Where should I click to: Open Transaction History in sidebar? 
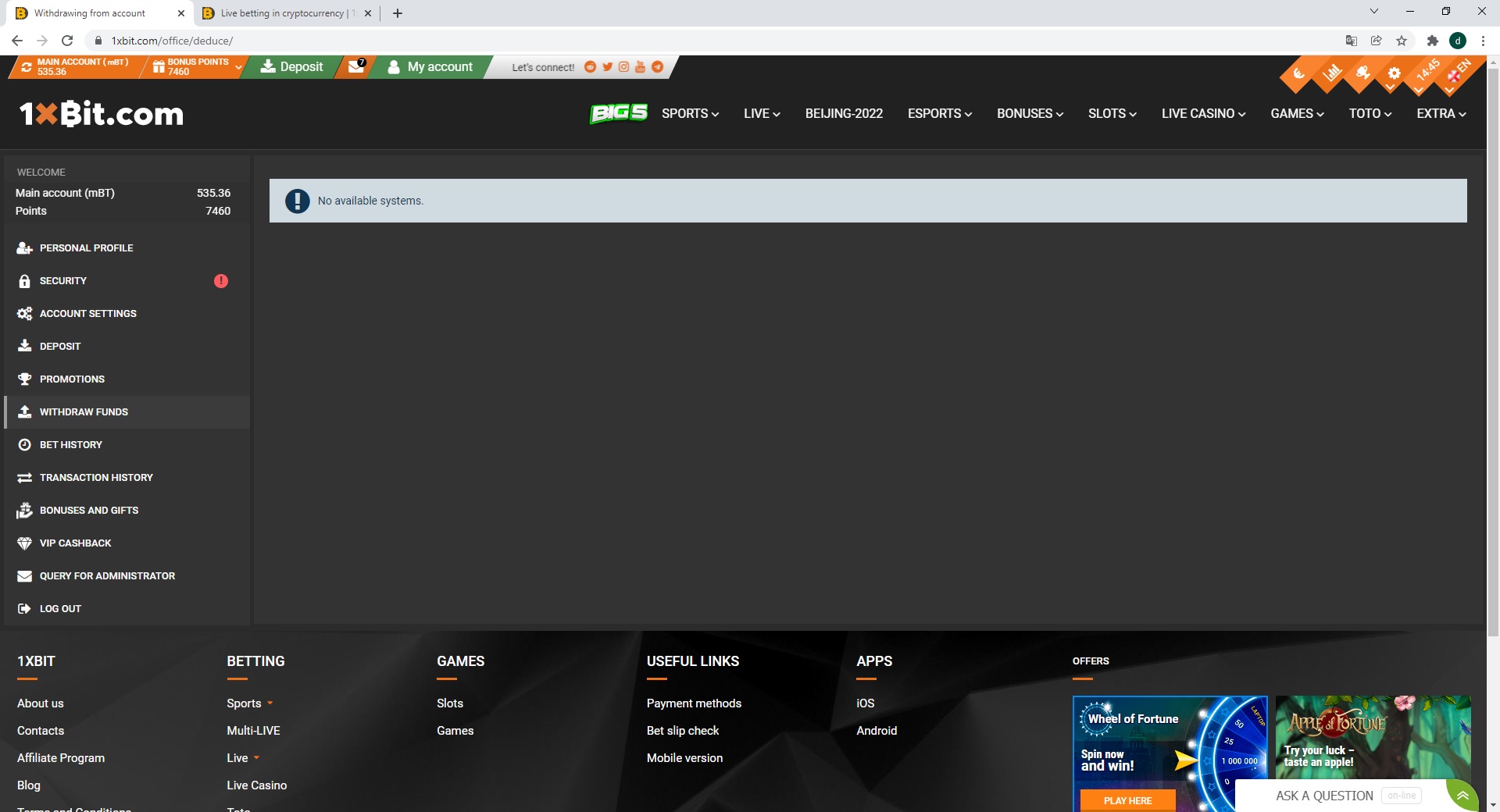click(x=127, y=477)
